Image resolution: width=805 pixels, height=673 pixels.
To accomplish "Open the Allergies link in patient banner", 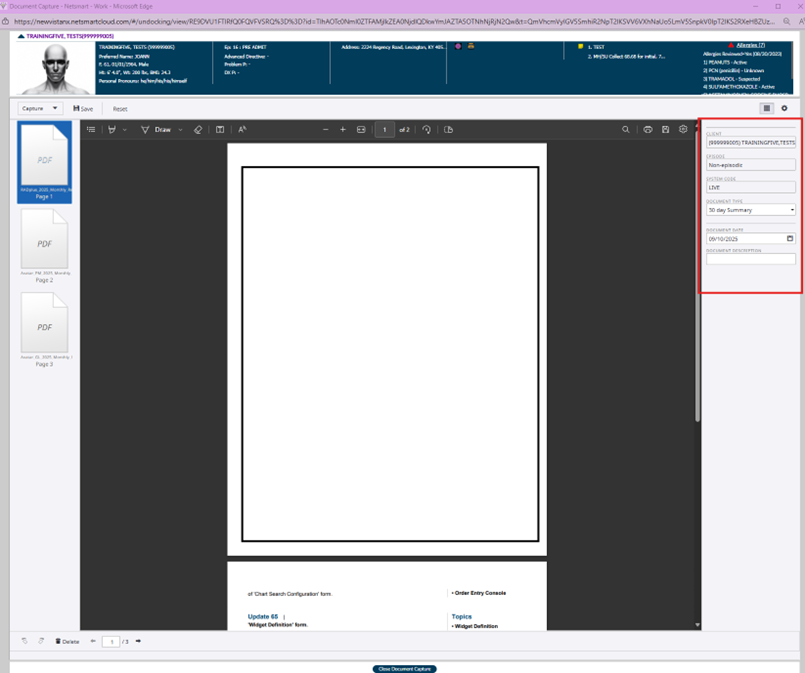I will [750, 45].
